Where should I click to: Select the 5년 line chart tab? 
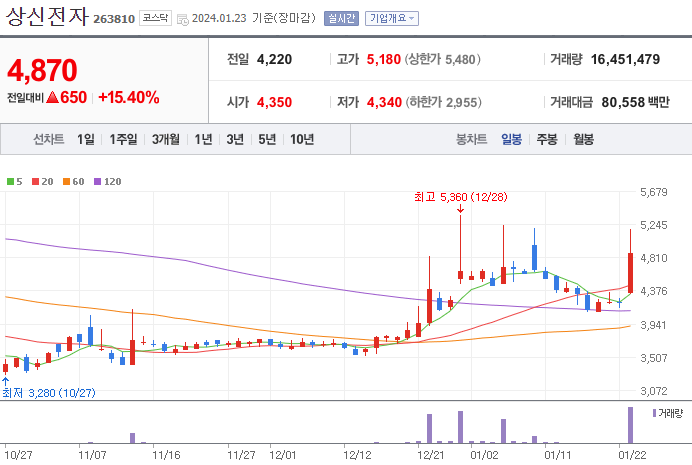267,139
